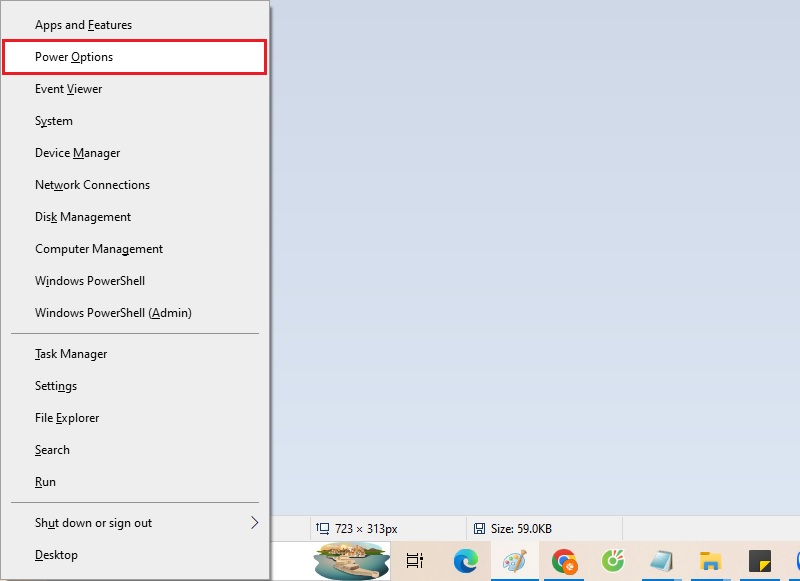Open the Run dialog entry
Image resolution: width=800 pixels, height=581 pixels.
pos(135,482)
